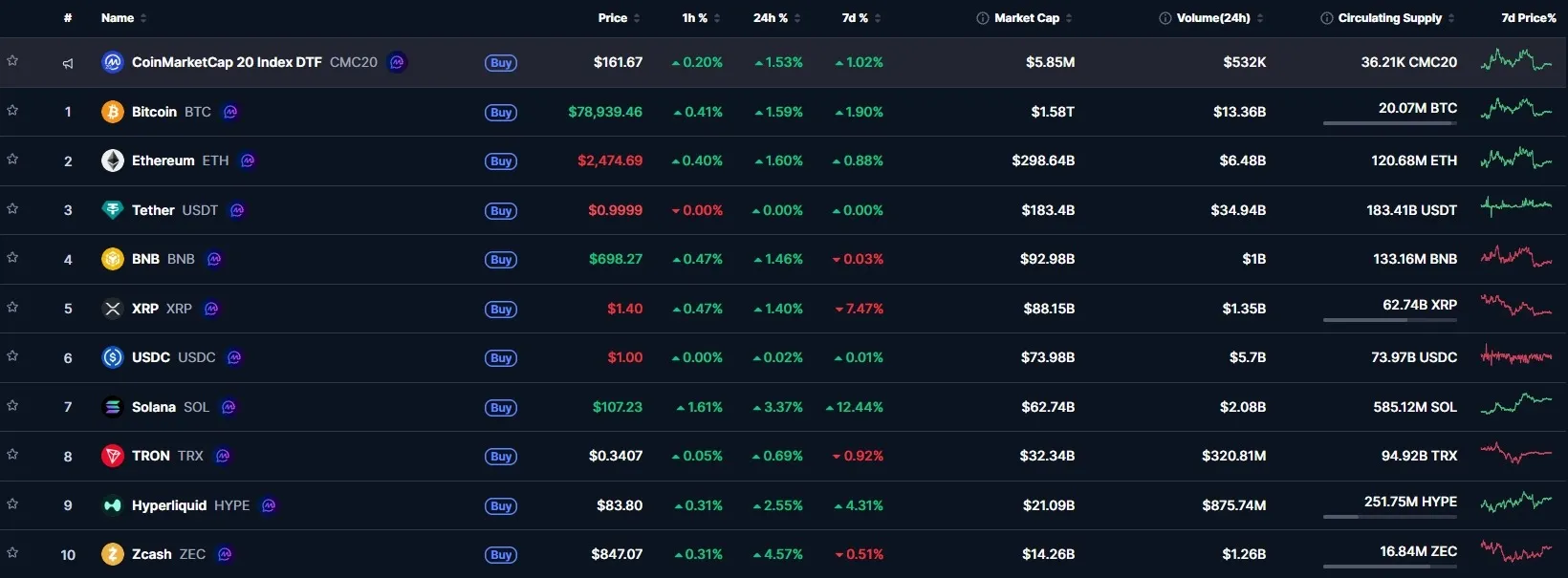Image resolution: width=1568 pixels, height=578 pixels.
Task: Add Bitcoin to watchlist with star
Action: (x=12, y=110)
